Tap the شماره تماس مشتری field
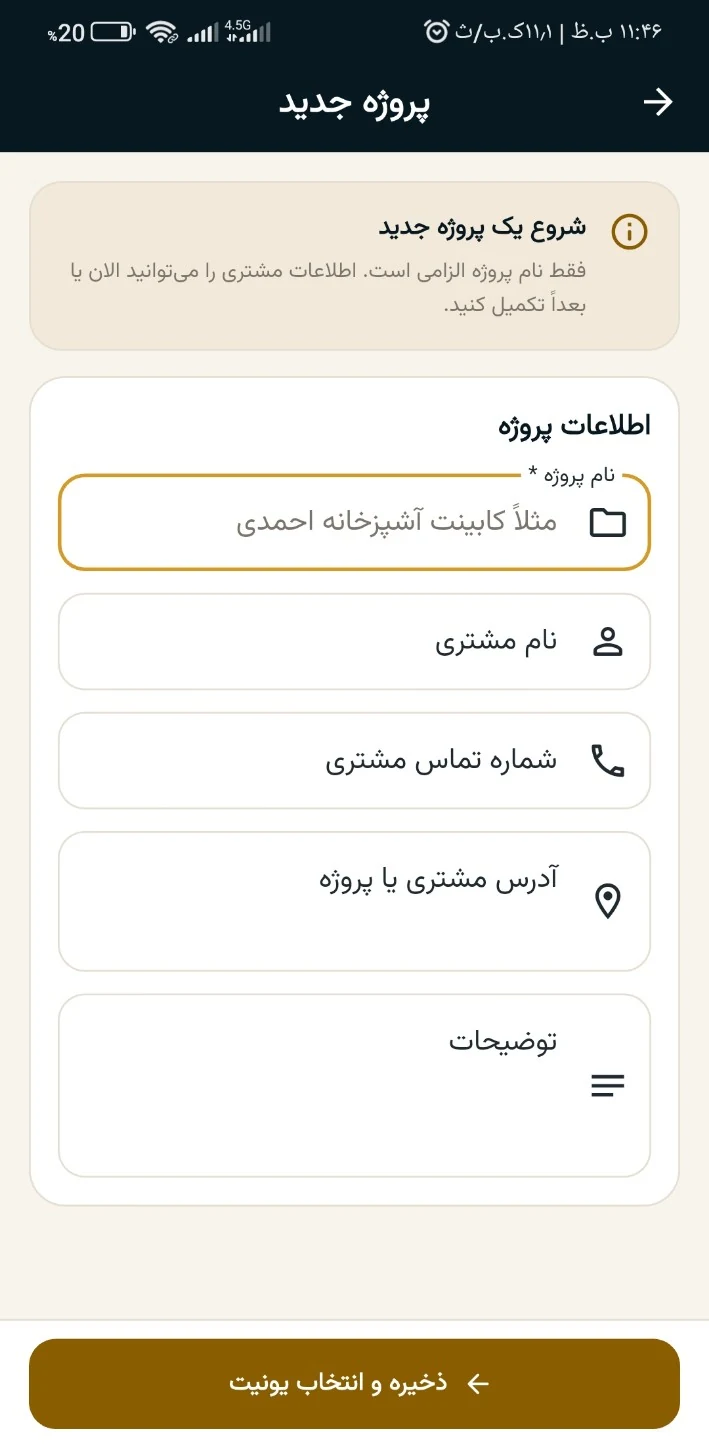Image resolution: width=709 pixels, height=1444 pixels. 354,761
